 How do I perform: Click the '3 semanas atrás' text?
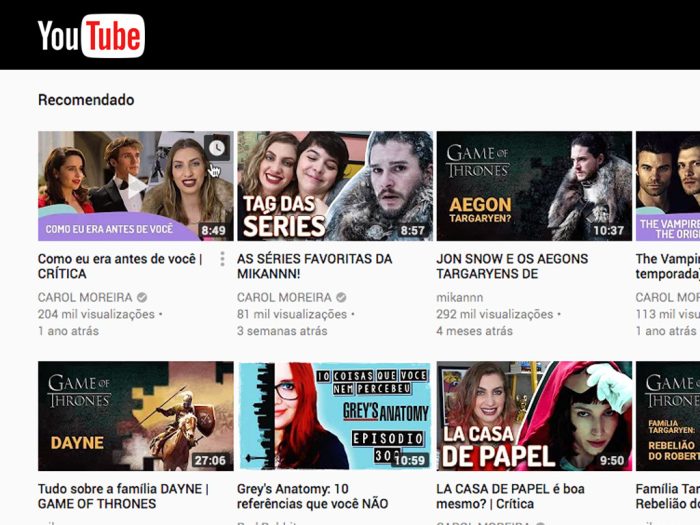pos(282,331)
